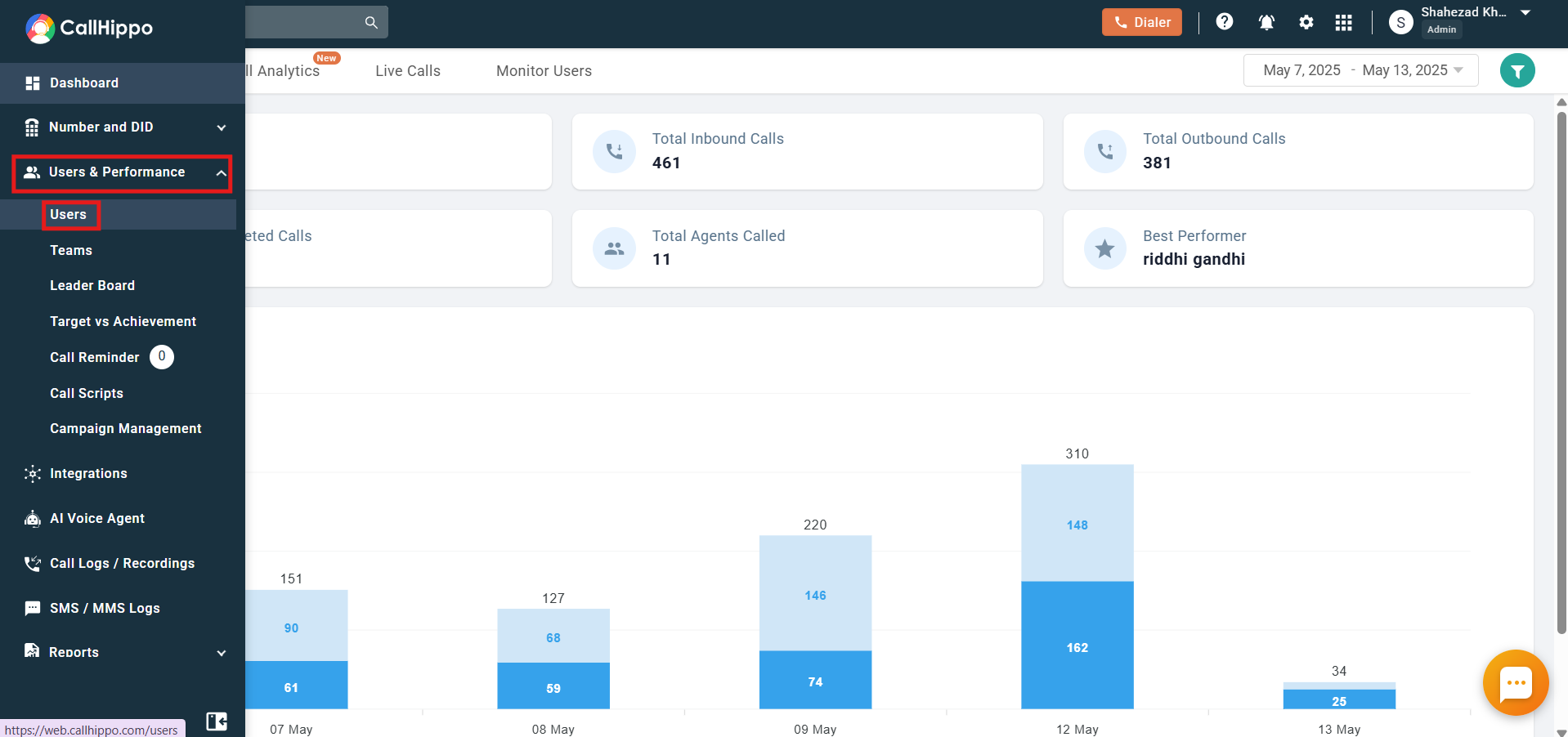Switch to the Live Calls tab
Viewport: 1568px width, 737px height.
[408, 71]
